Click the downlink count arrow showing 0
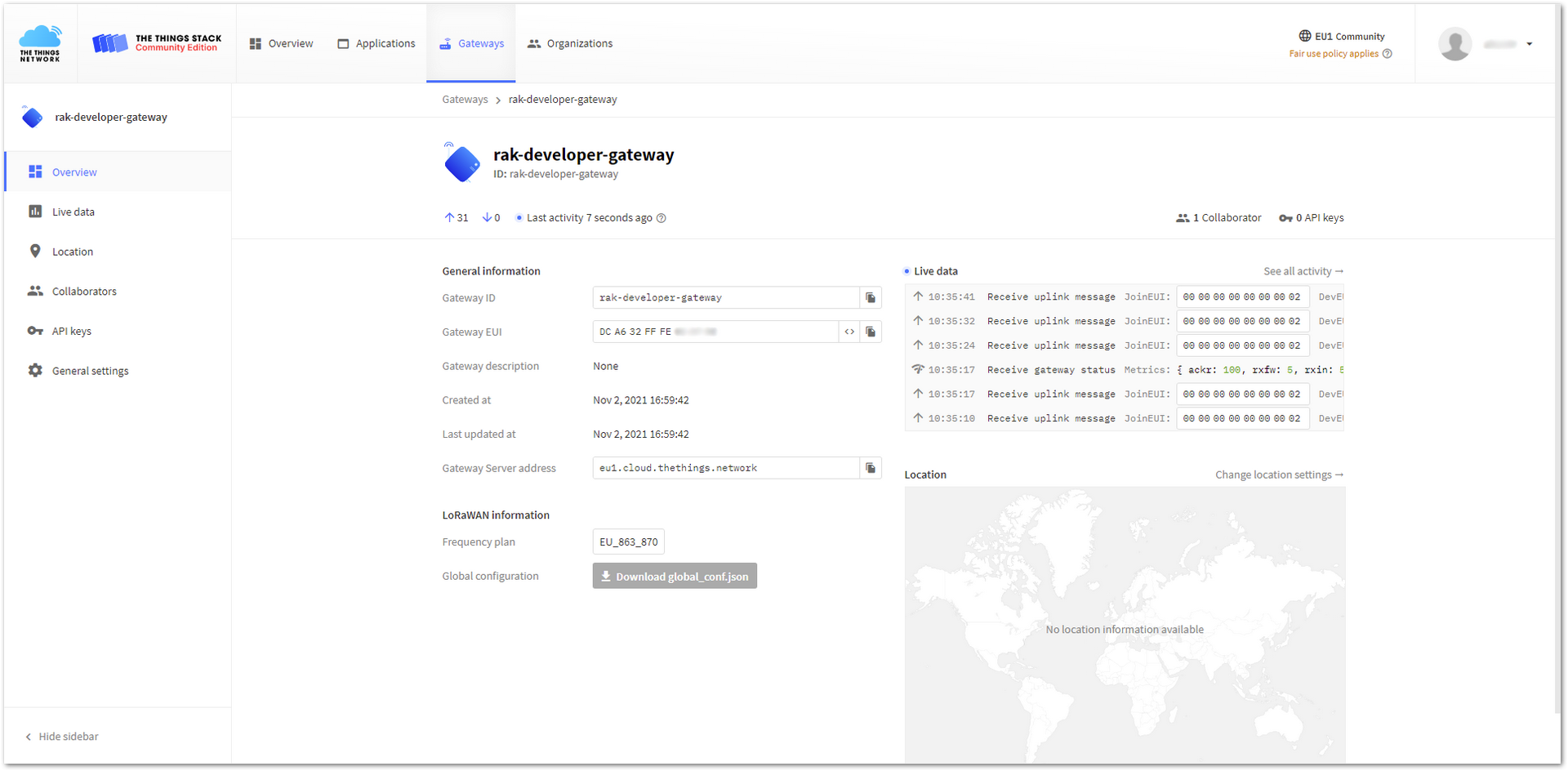1568x771 pixels. 491,218
